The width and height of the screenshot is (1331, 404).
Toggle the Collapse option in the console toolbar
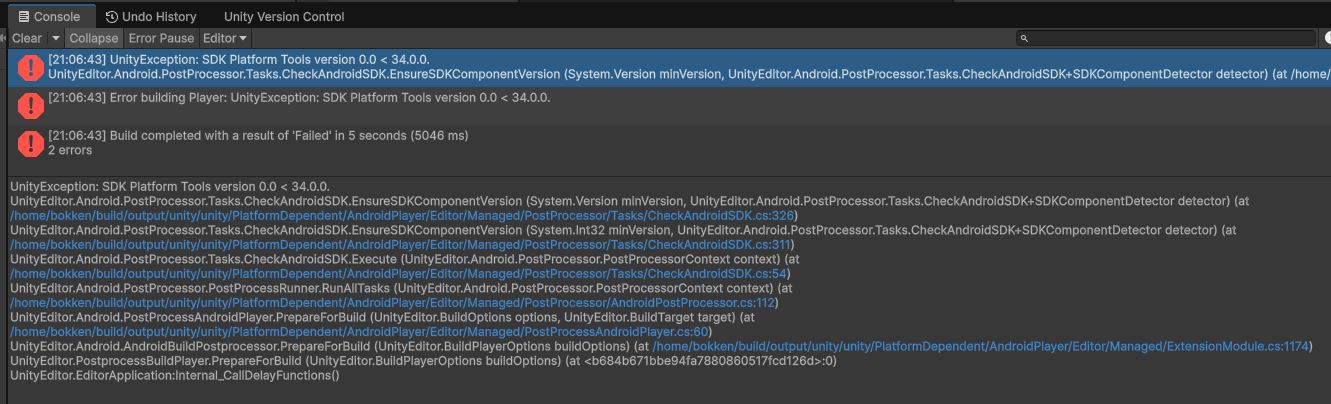(93, 38)
